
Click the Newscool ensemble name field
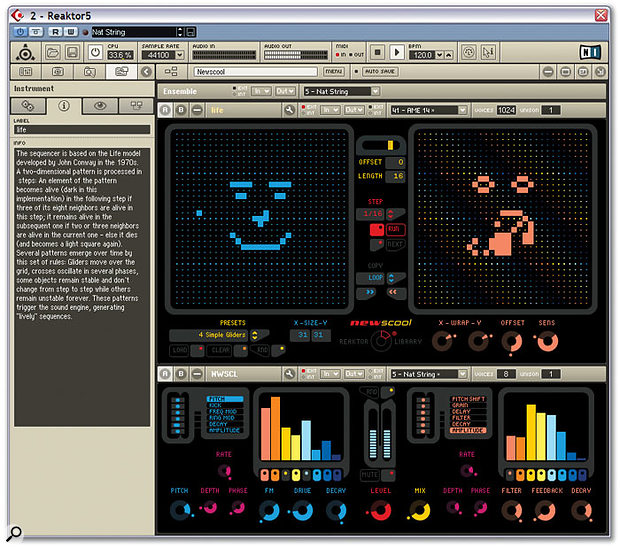(x=256, y=72)
